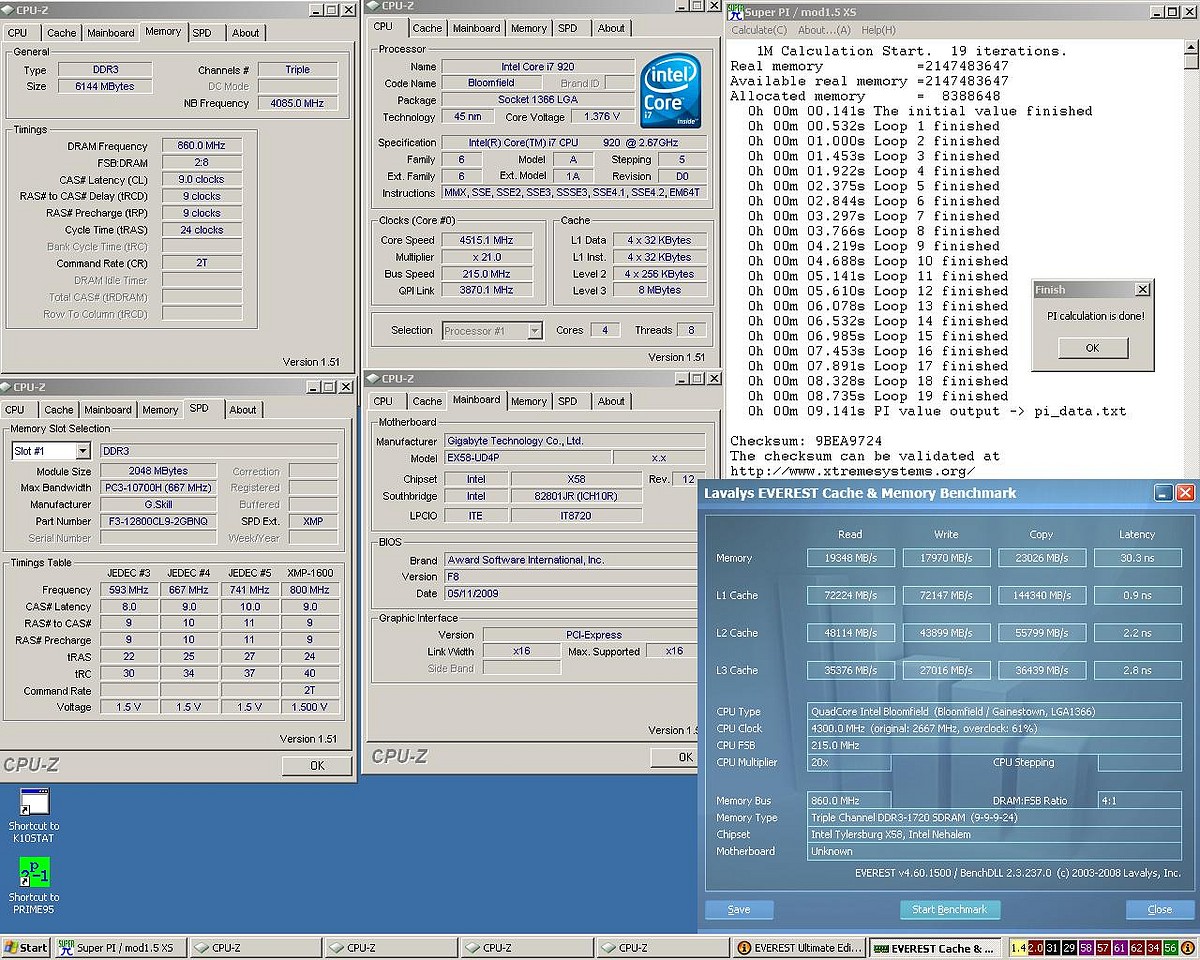Click OK in the Finish dialog

pos(1092,348)
